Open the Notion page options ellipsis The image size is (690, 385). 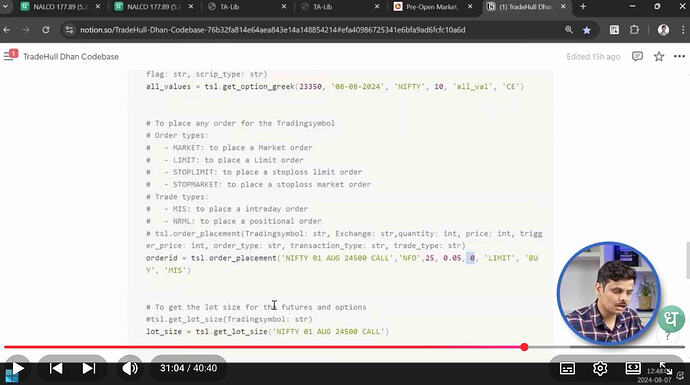[x=679, y=56]
